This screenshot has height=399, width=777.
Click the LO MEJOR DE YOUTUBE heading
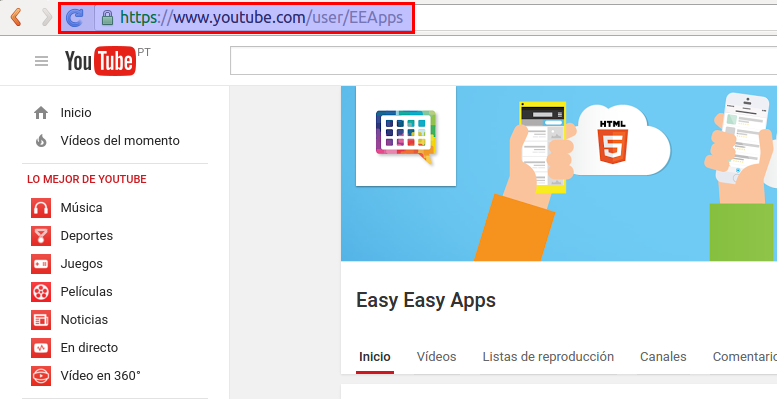coord(87,179)
